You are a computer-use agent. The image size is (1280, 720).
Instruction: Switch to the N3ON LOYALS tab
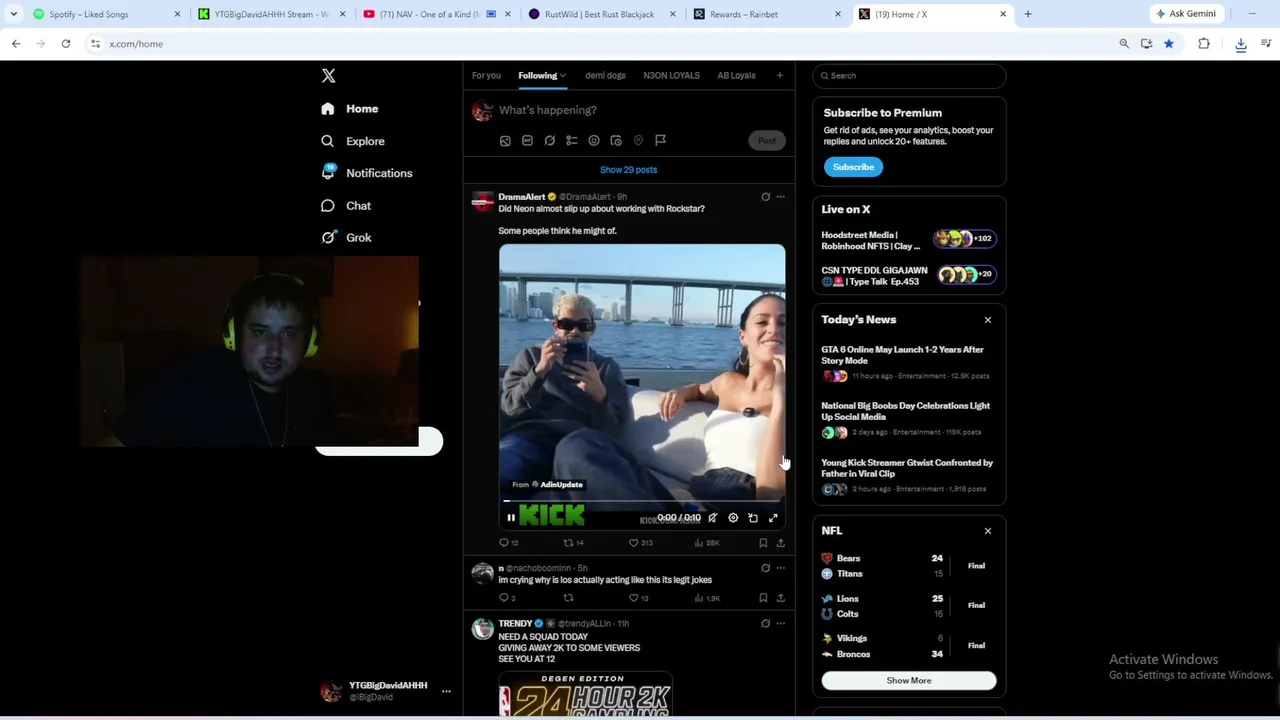click(x=671, y=75)
